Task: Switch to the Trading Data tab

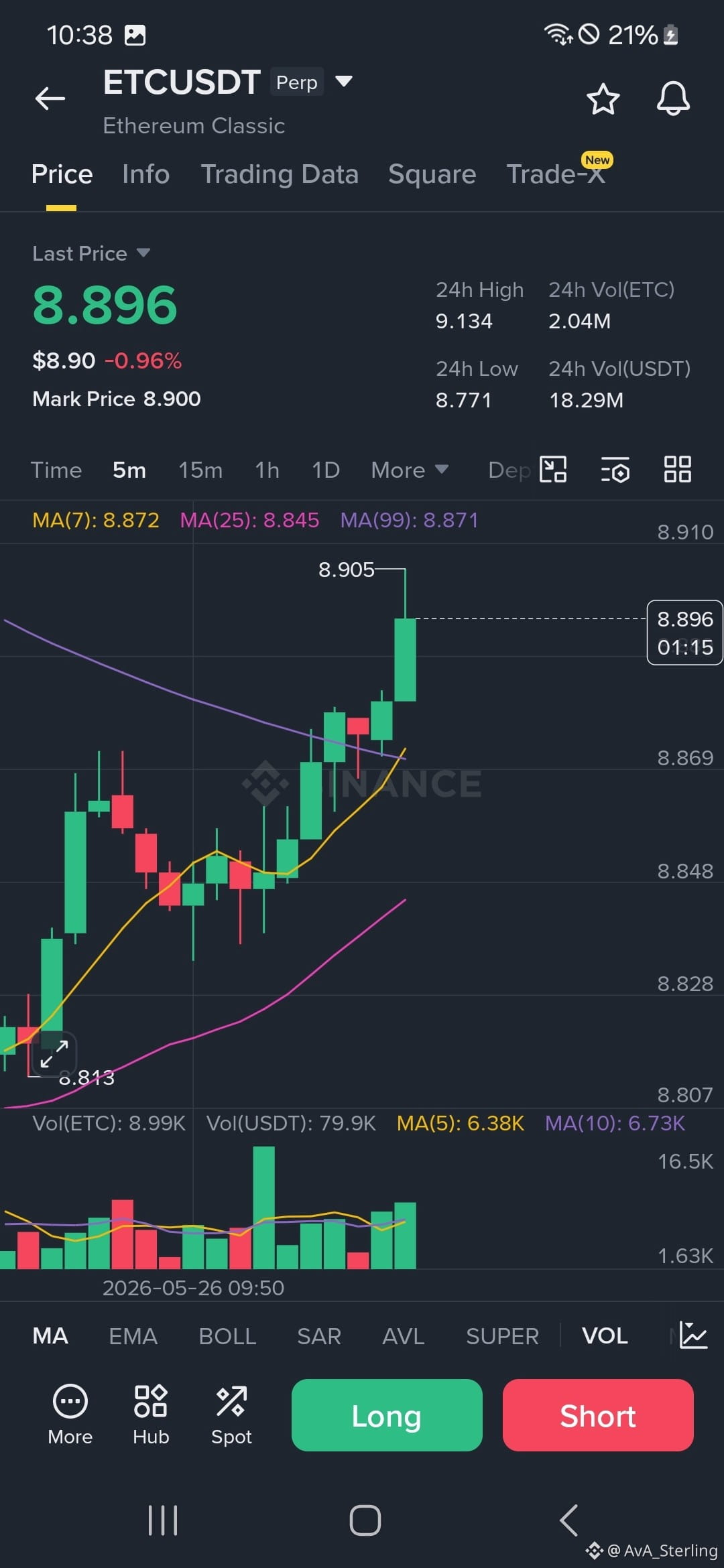Action: [x=280, y=174]
